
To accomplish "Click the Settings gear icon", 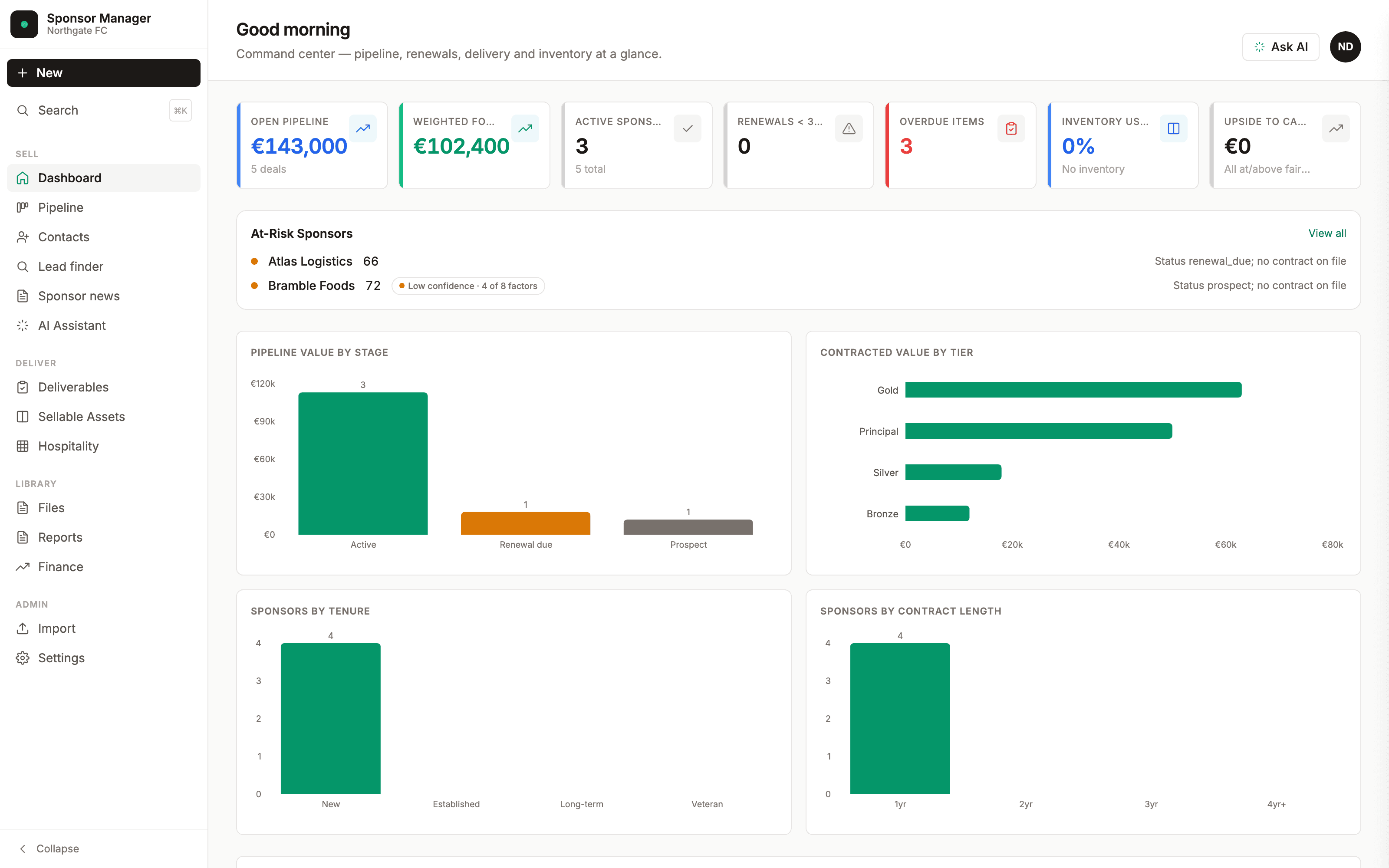I will pyautogui.click(x=23, y=658).
